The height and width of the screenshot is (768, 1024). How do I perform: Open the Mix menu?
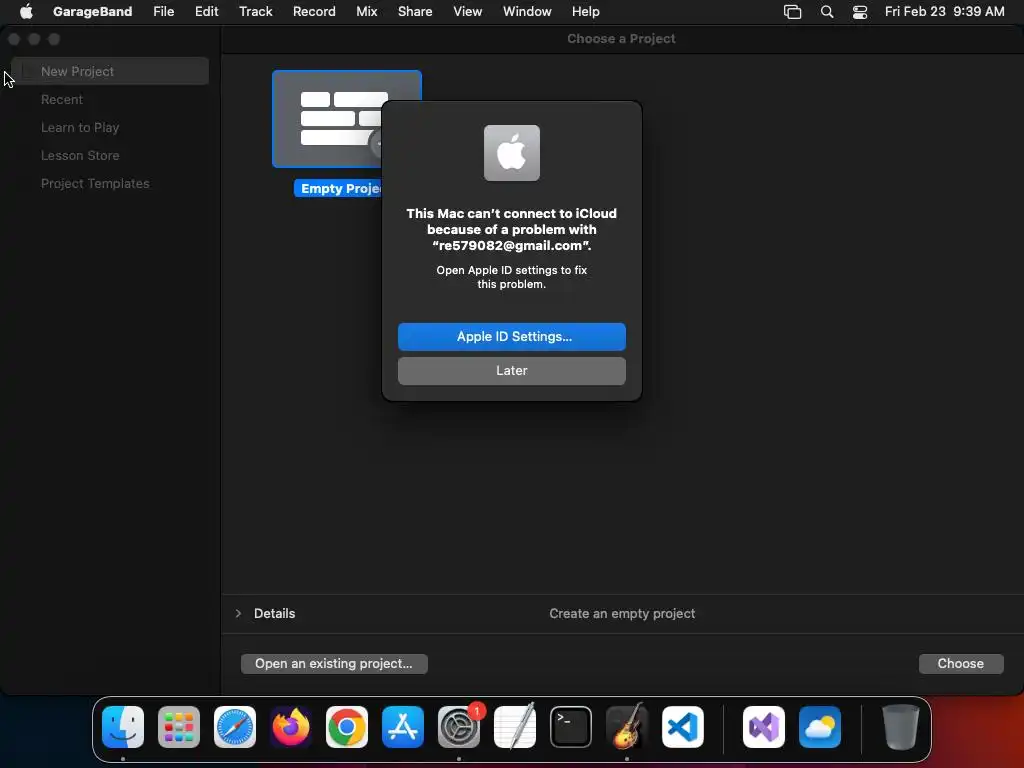click(x=366, y=12)
